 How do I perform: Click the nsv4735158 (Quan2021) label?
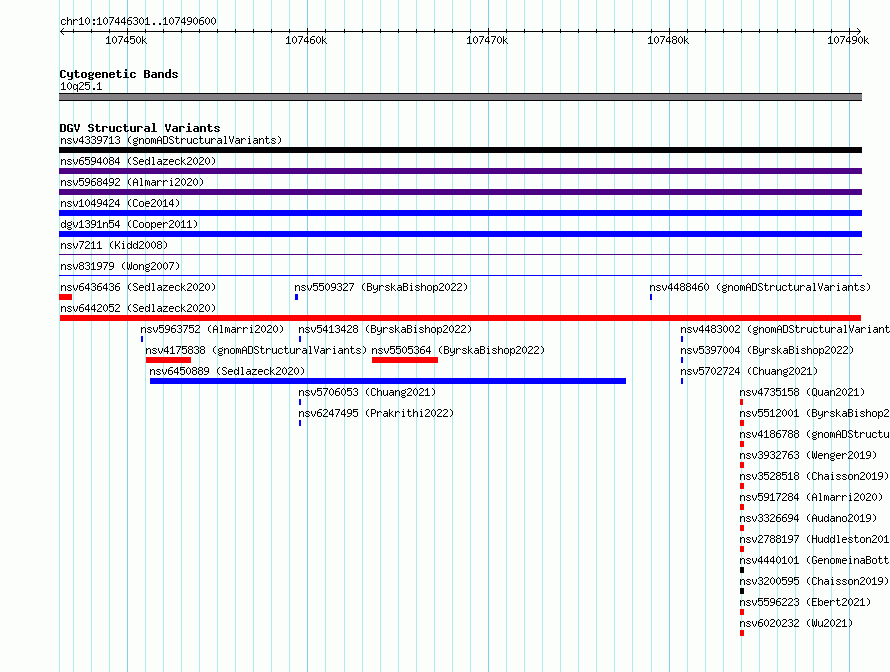[x=802, y=392]
